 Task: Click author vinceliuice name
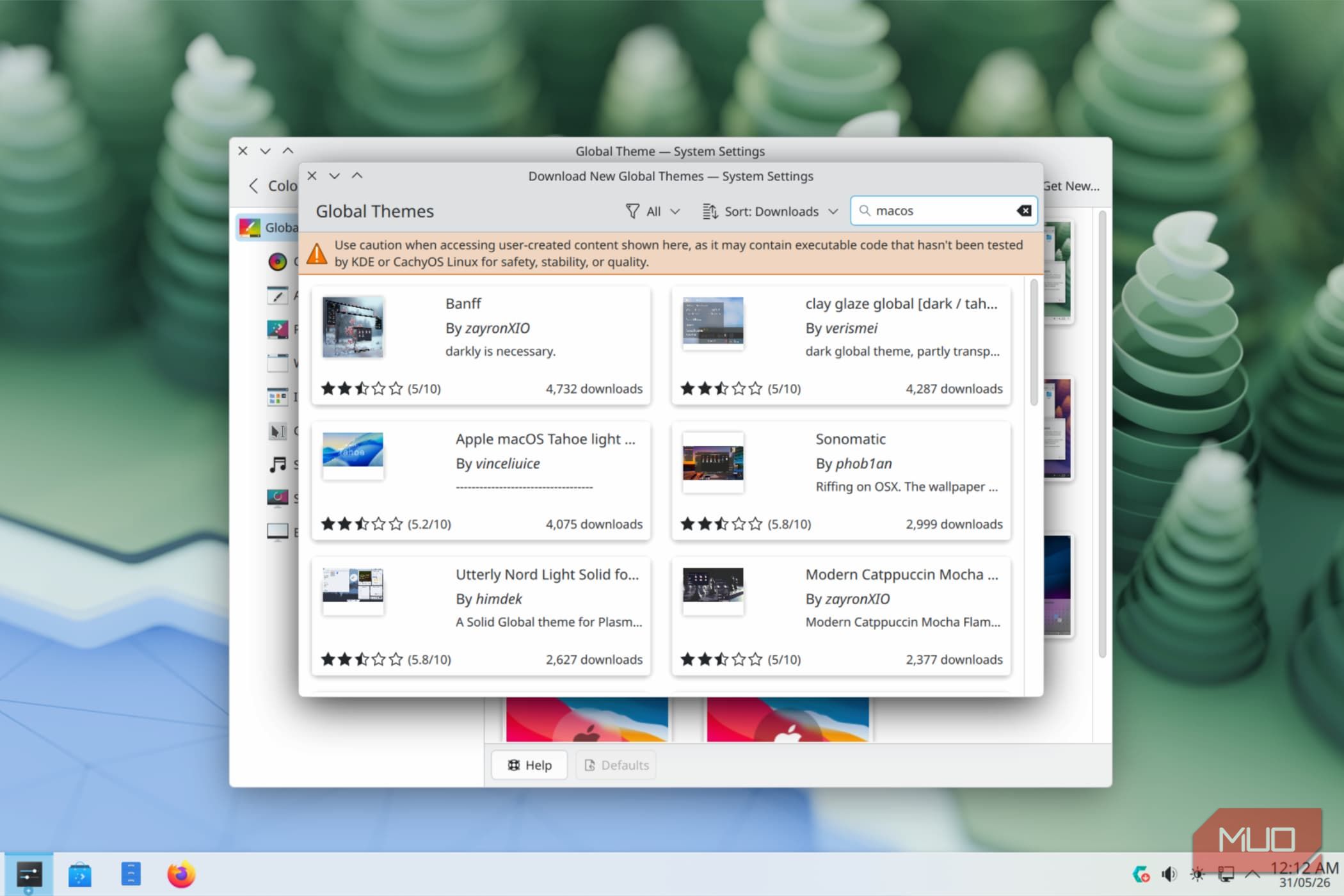coord(508,463)
